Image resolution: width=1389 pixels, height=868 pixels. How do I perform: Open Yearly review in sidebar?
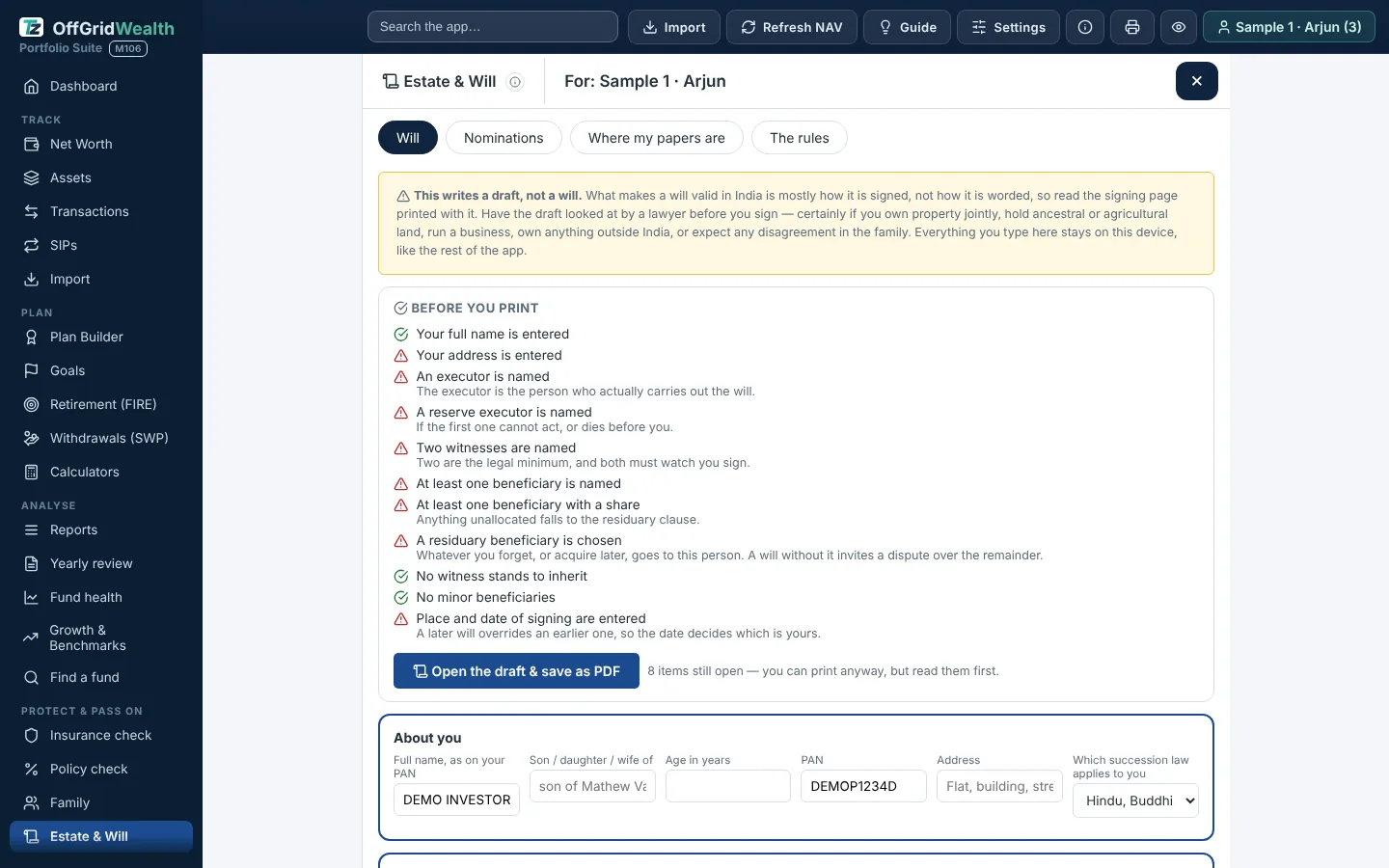click(x=101, y=563)
